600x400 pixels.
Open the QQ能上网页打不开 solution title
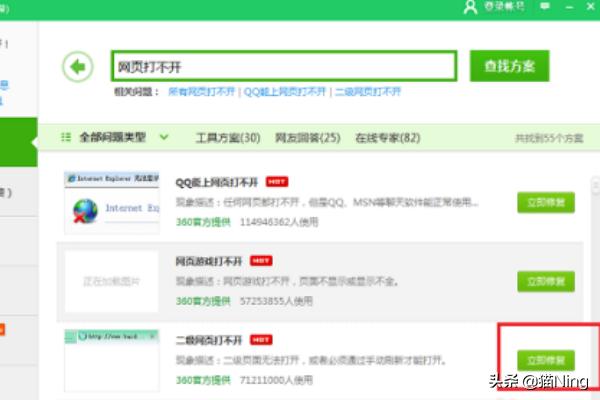tap(217, 182)
